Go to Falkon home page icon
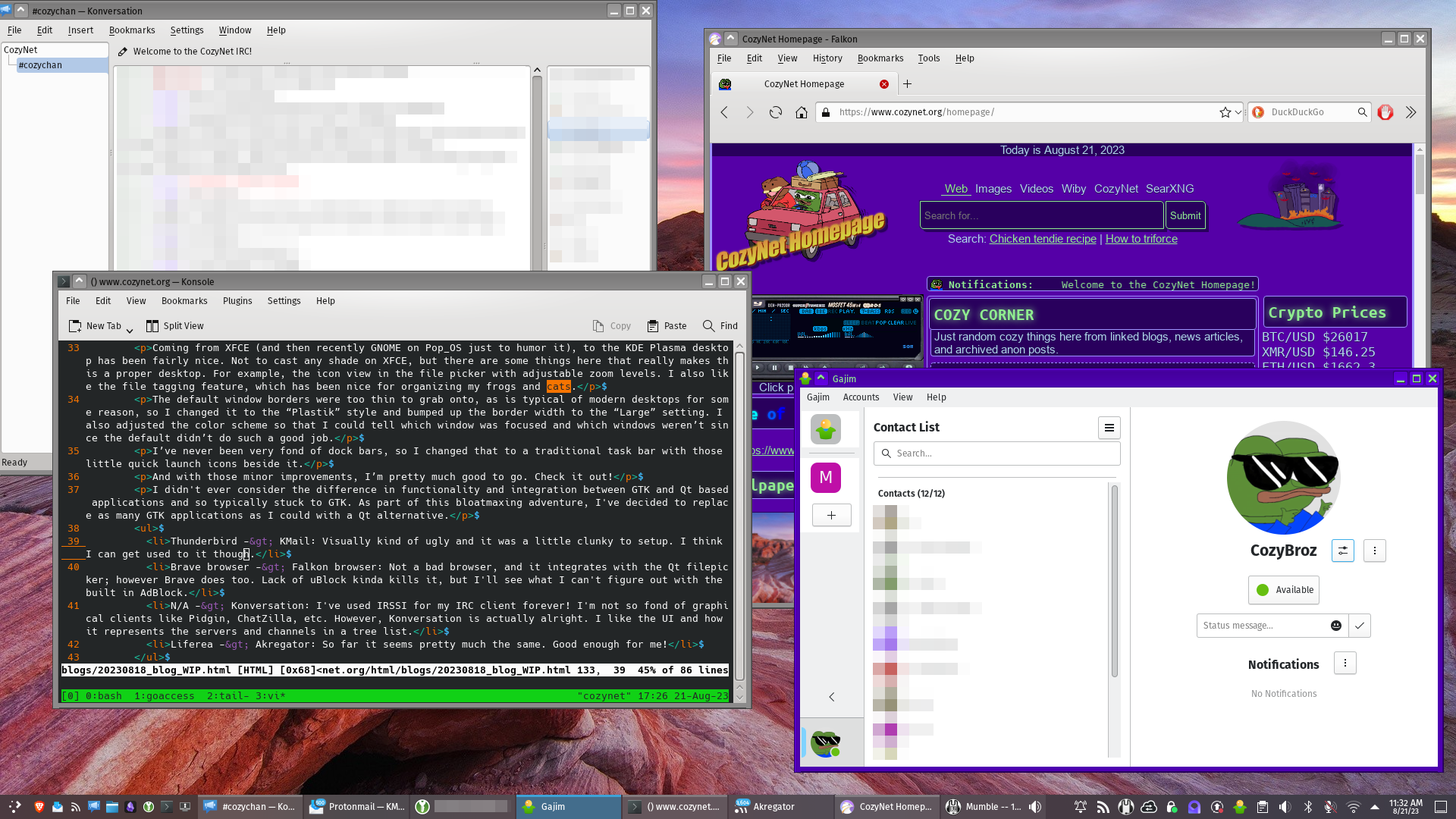This screenshot has height=819, width=1456. point(801,112)
